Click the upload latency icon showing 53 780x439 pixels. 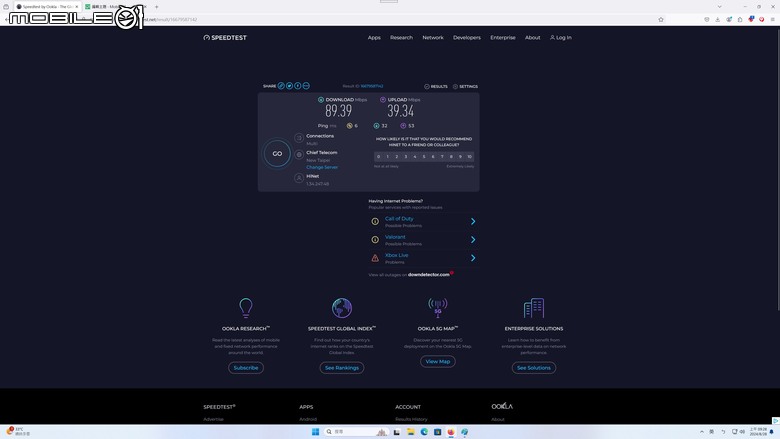point(403,126)
